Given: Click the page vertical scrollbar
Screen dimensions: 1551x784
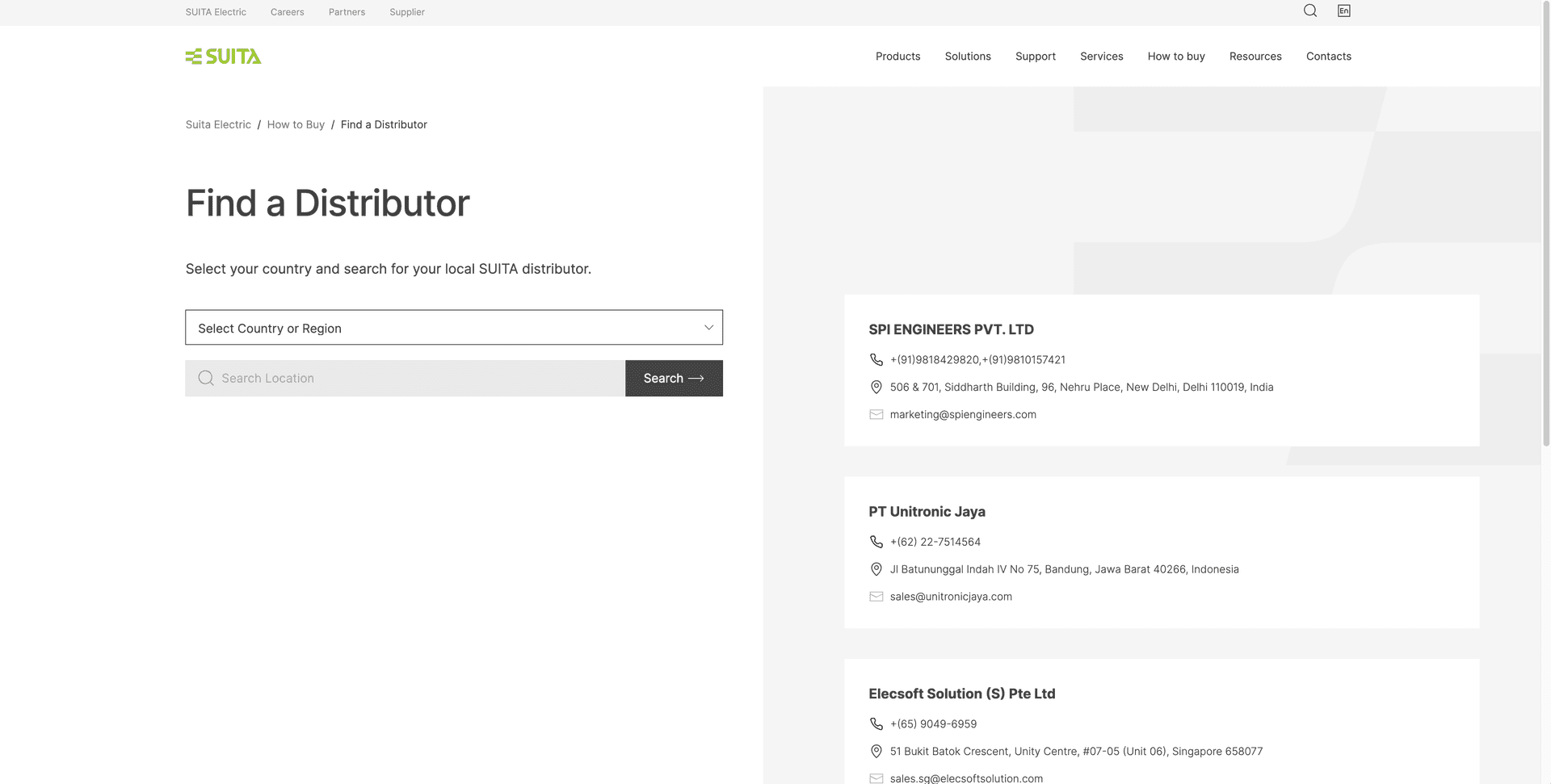Looking at the screenshot, I should [x=1546, y=223].
